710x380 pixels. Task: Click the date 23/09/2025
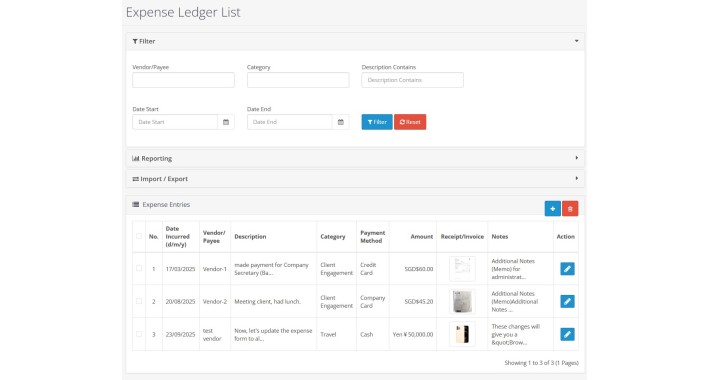point(180,334)
